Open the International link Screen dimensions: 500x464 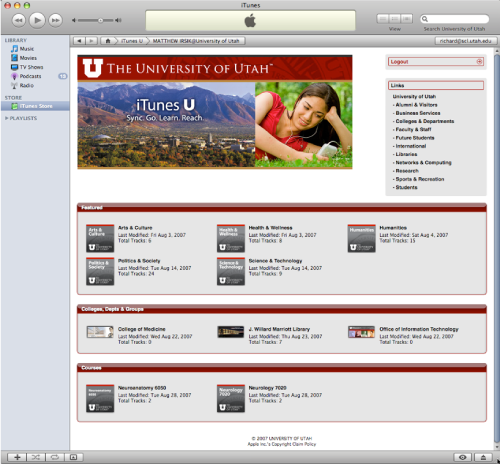[411, 146]
